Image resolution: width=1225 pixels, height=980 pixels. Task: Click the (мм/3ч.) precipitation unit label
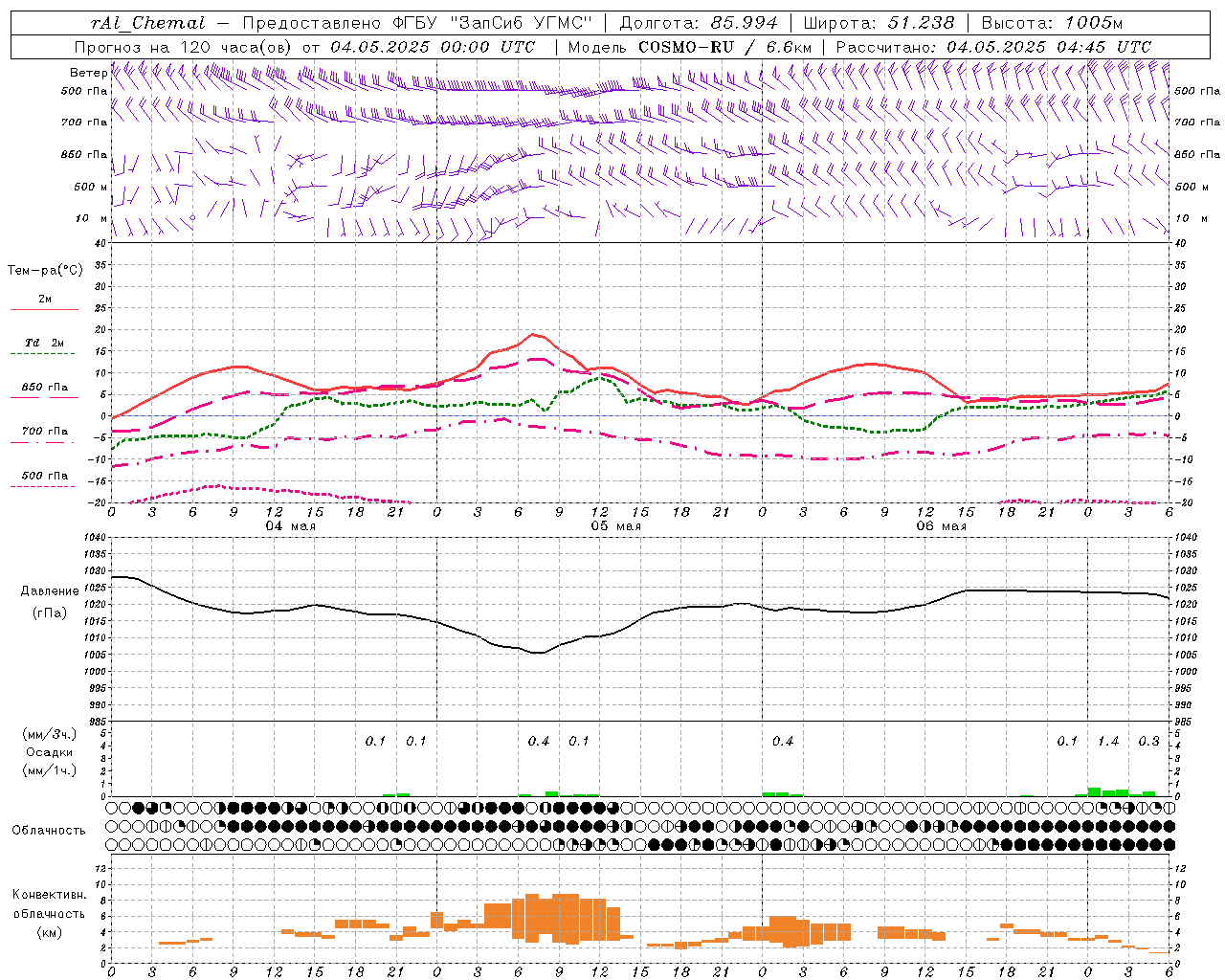[x=50, y=734]
